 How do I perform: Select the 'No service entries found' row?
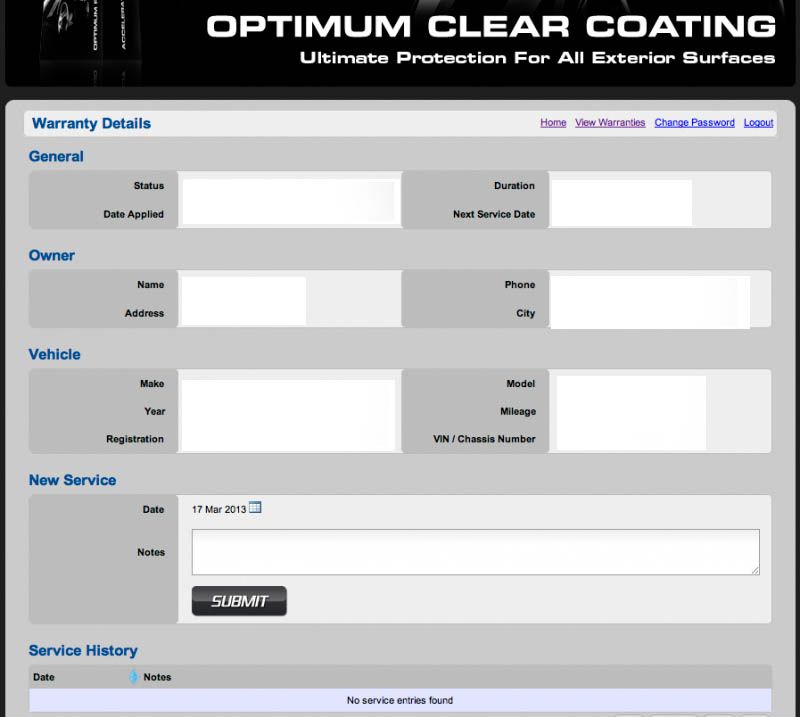coord(400,700)
